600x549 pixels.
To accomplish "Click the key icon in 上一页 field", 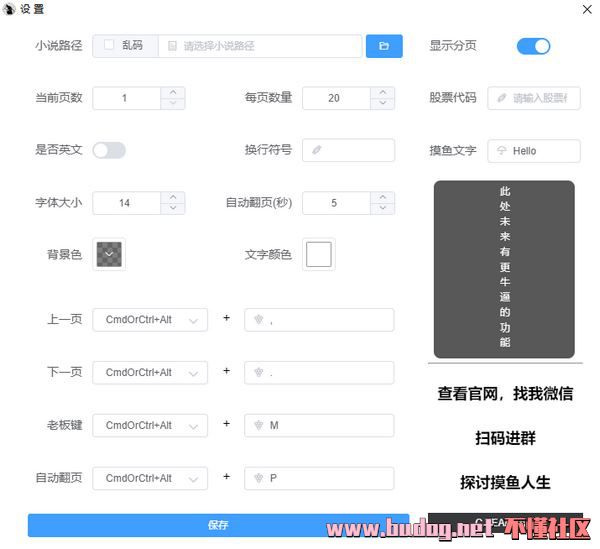I will tap(259, 319).
